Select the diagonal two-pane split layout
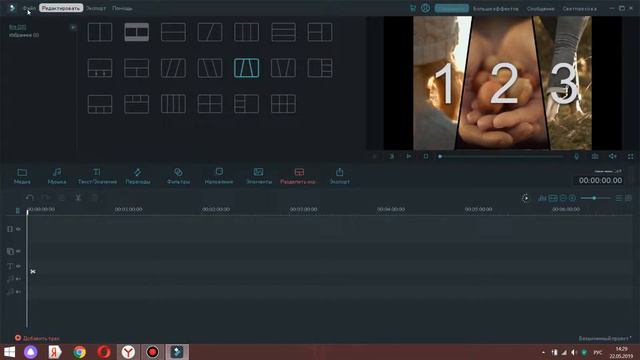Screen dimensions: 640x360 point(210,32)
